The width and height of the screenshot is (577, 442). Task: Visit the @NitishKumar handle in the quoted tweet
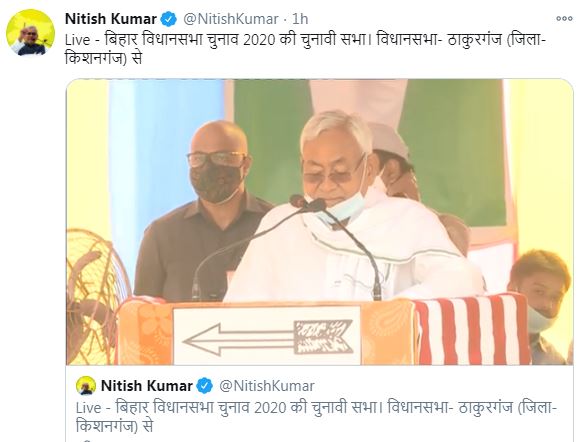click(x=267, y=386)
